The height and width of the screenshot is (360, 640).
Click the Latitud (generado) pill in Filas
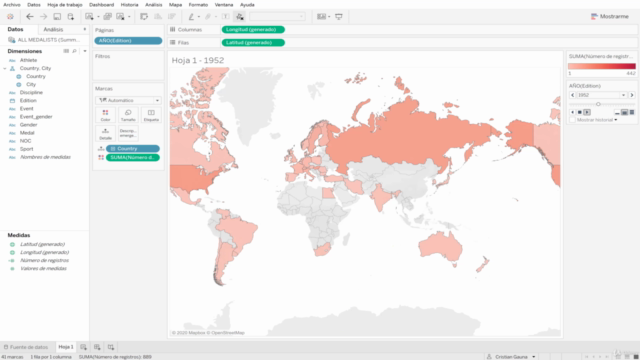[x=253, y=42]
